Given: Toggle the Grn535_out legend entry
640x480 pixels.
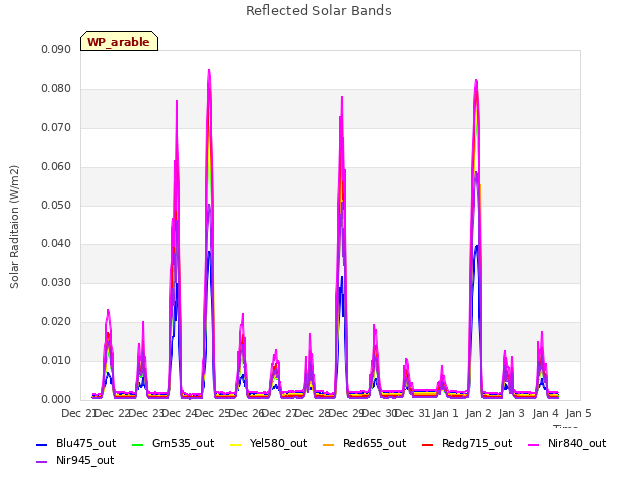Looking at the screenshot, I should [x=173, y=443].
